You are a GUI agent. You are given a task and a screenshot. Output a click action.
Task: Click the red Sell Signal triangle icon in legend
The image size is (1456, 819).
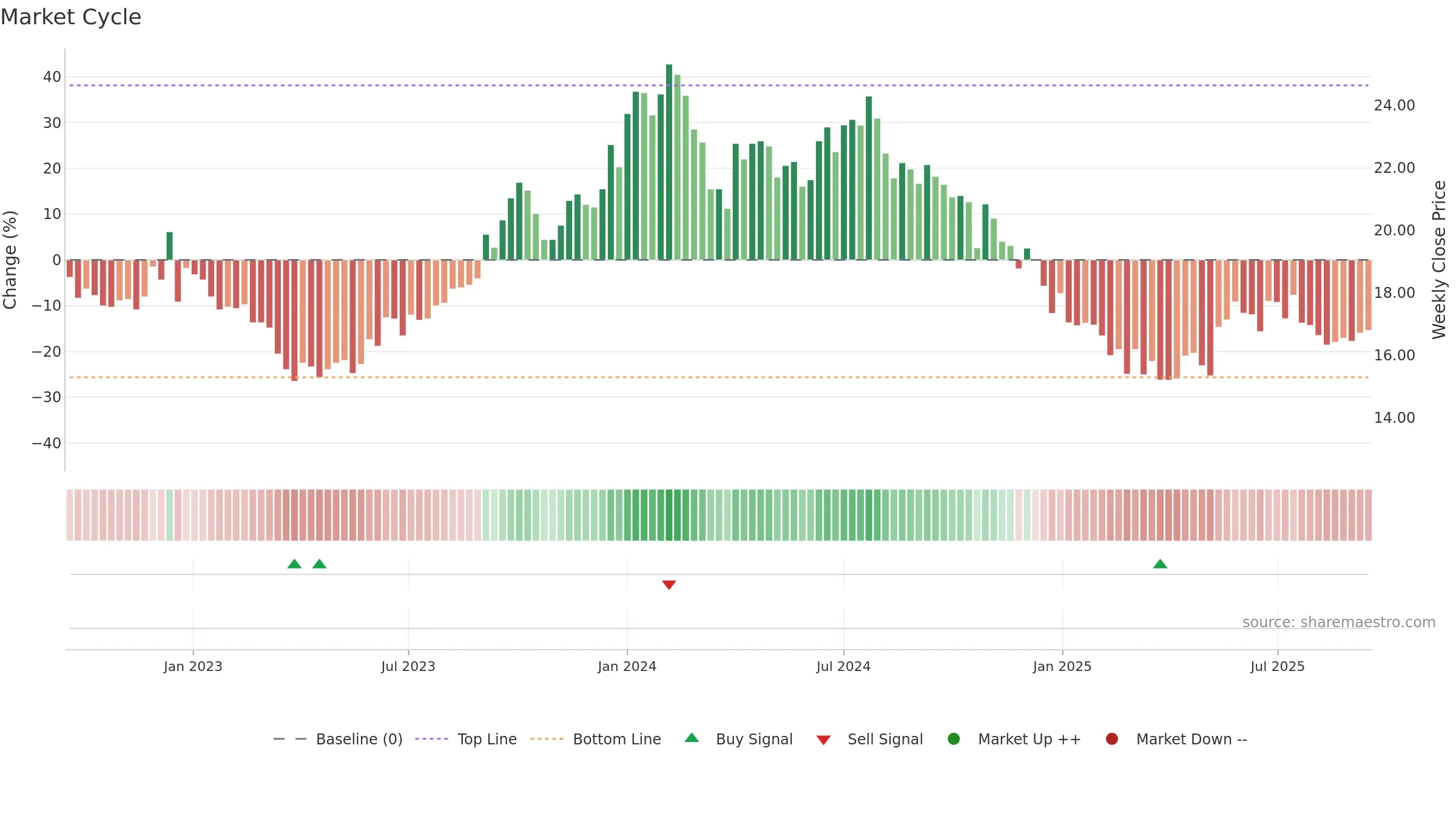(823, 740)
